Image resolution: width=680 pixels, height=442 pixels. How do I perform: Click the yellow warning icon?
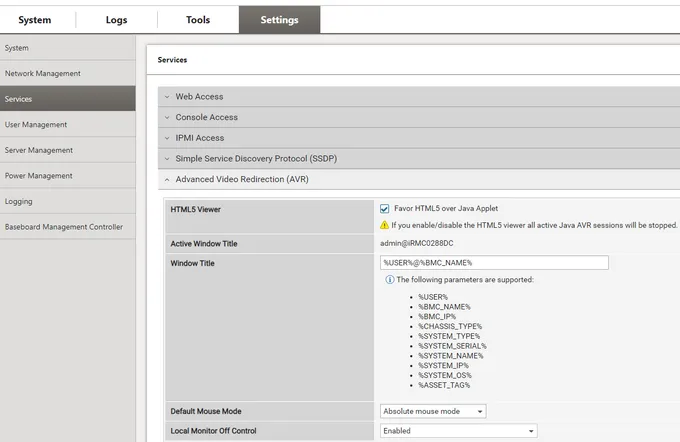[x=384, y=225]
